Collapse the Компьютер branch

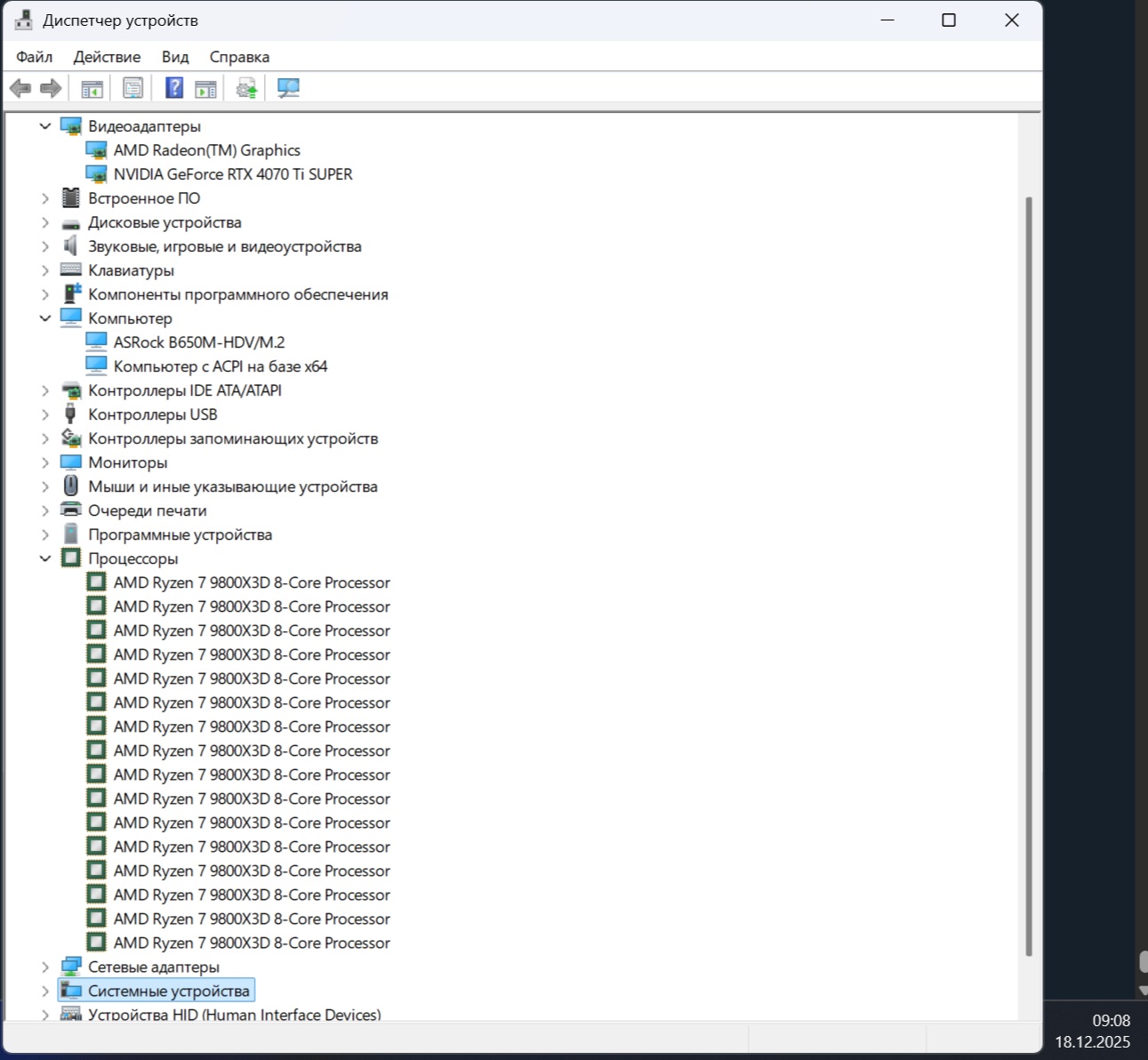[45, 318]
